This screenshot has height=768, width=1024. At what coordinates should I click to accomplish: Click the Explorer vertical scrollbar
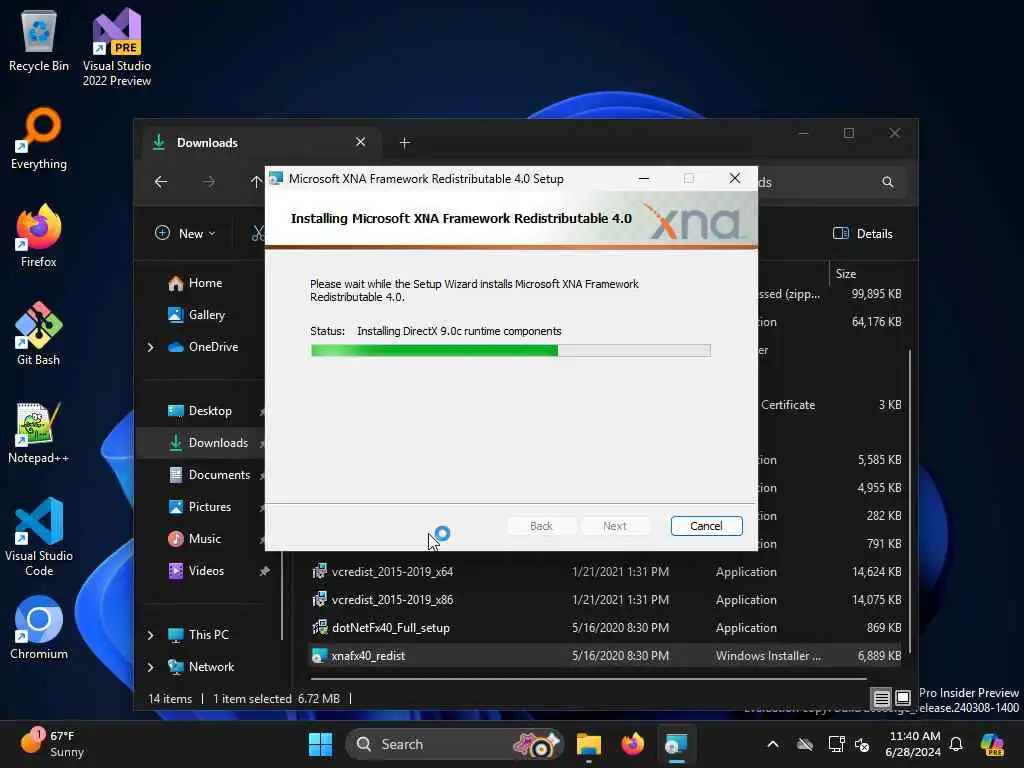[909, 502]
